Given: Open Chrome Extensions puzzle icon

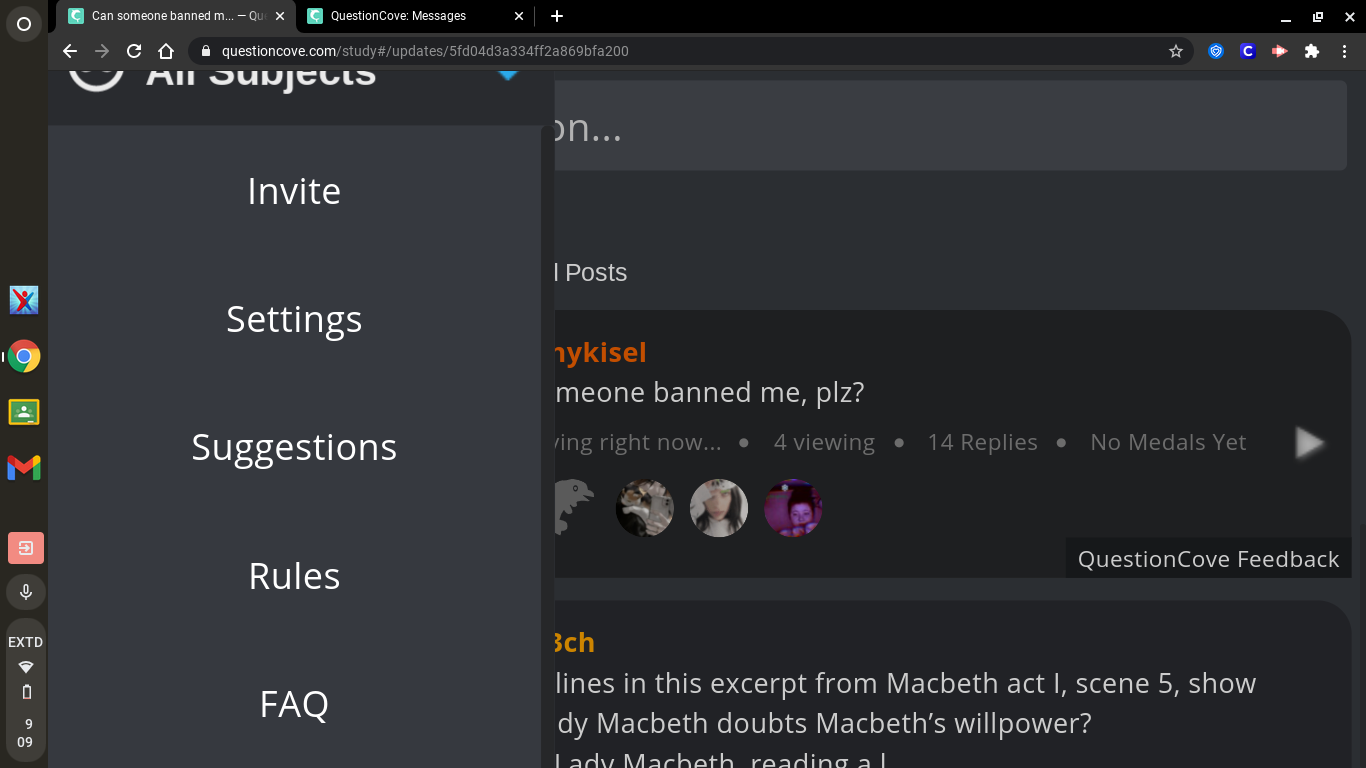Looking at the screenshot, I should 1312,51.
